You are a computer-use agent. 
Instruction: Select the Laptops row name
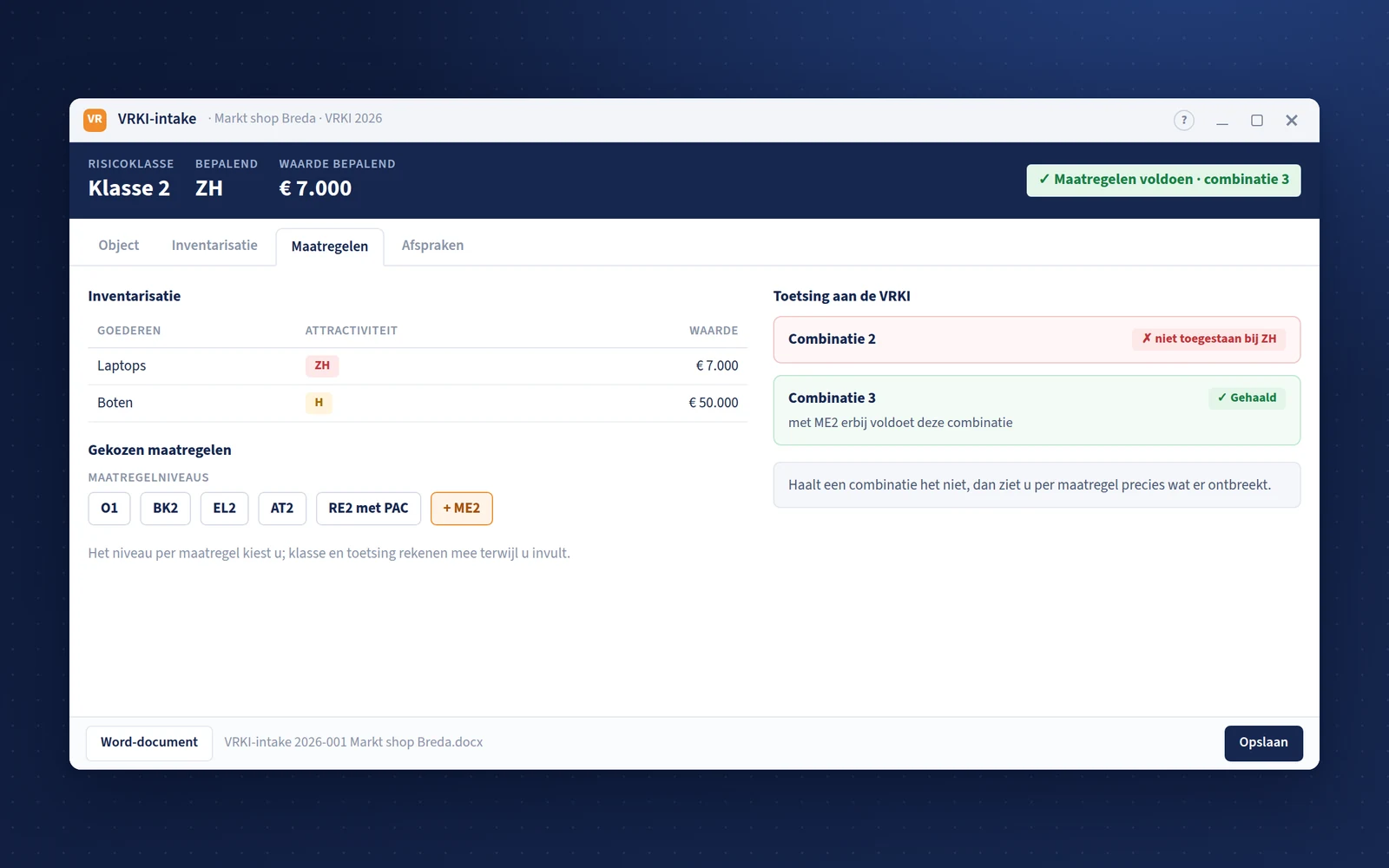tap(122, 366)
